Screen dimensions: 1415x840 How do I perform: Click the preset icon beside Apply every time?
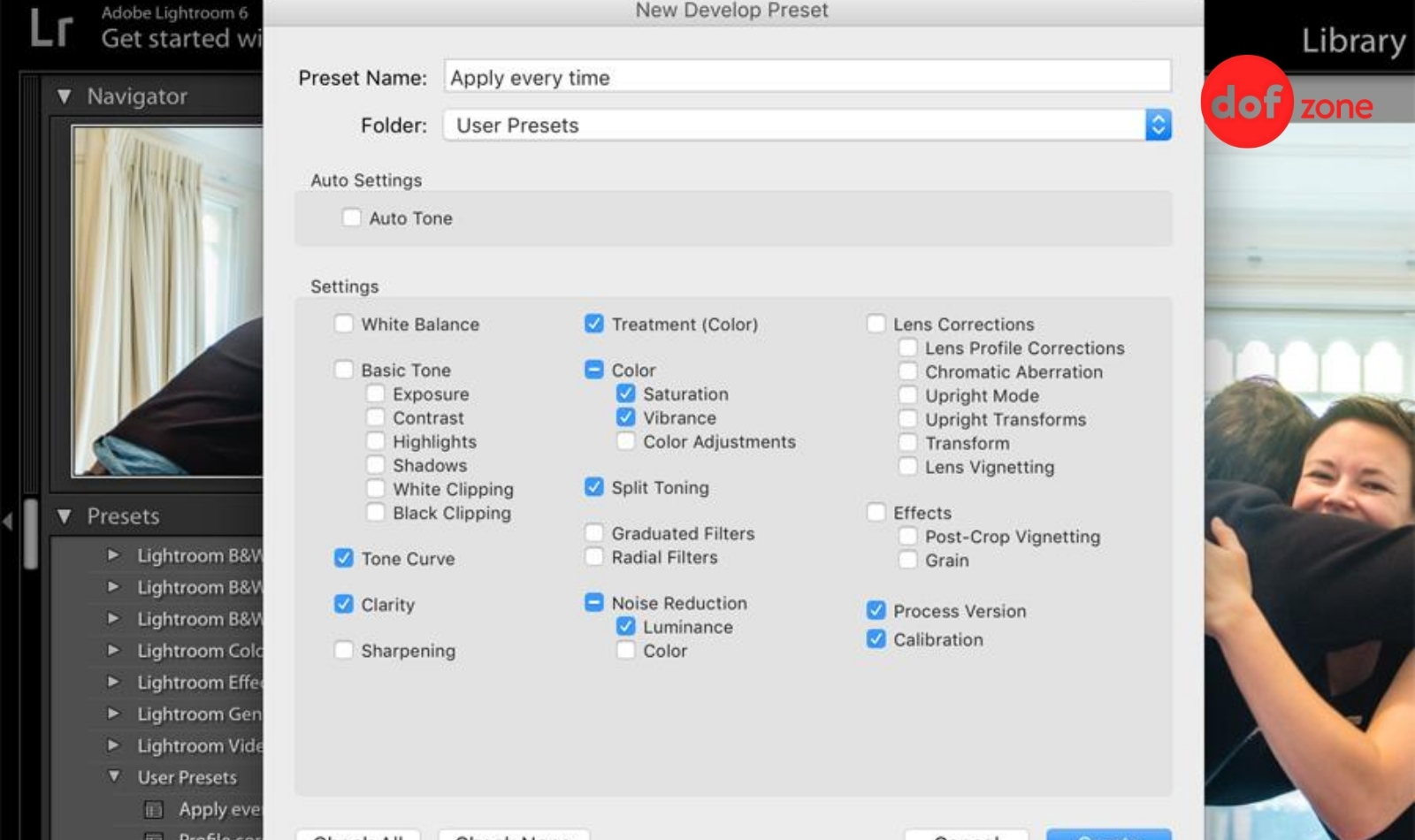click(154, 809)
